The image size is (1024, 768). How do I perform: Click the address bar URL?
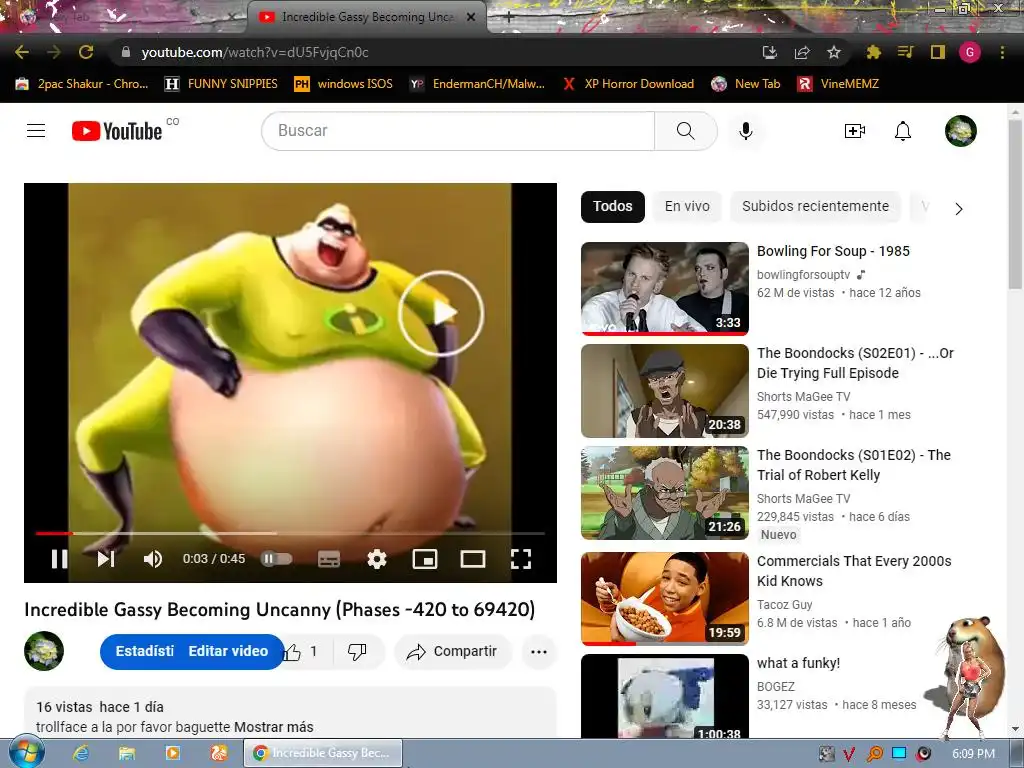[x=255, y=52]
